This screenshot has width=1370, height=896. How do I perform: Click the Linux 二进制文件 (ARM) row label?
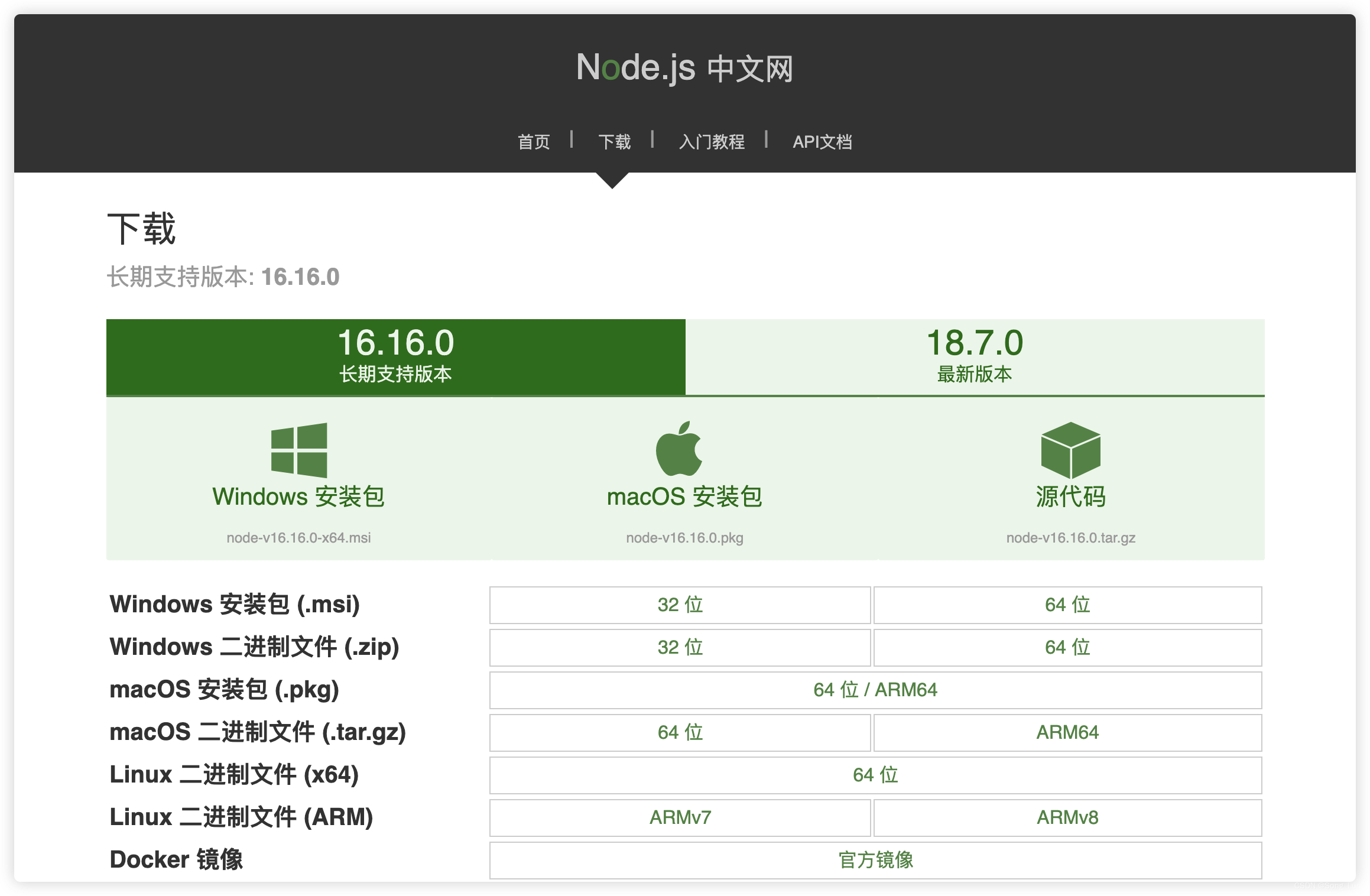(x=241, y=817)
